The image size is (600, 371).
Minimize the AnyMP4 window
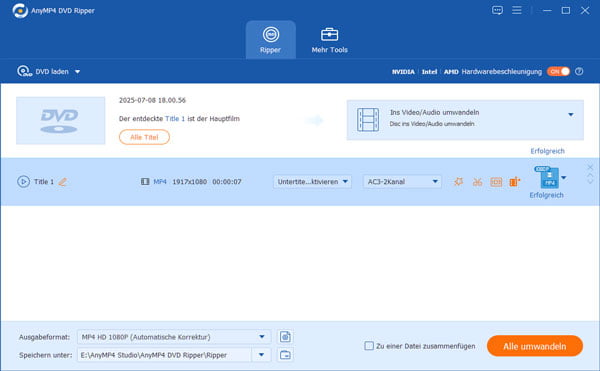coord(547,10)
